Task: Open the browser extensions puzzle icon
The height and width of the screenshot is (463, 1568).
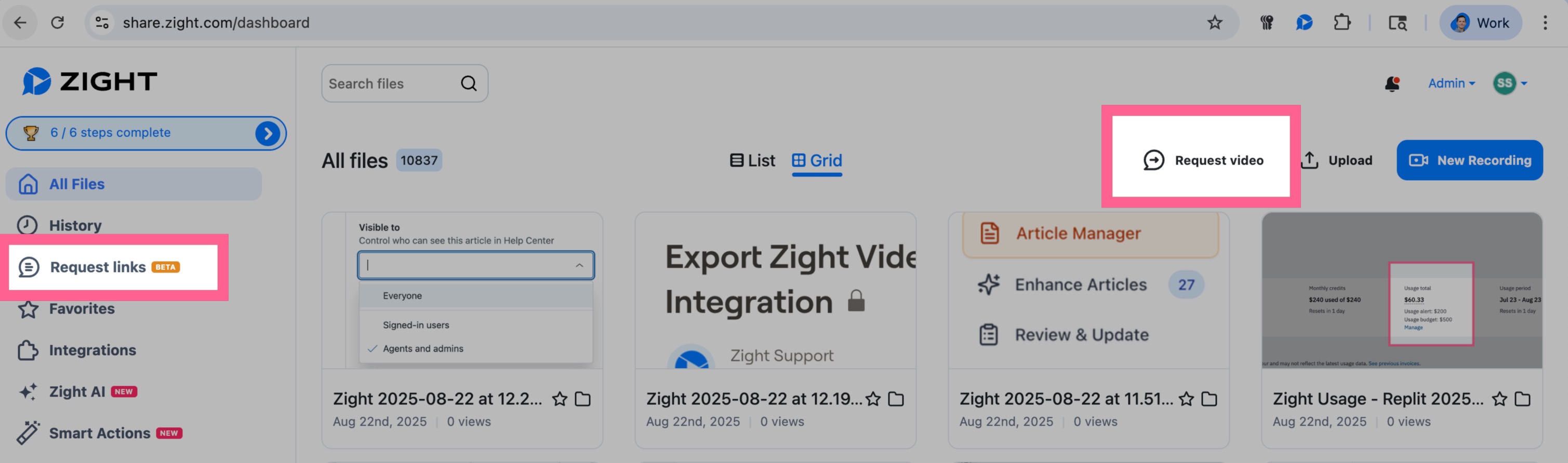Action: (1341, 23)
